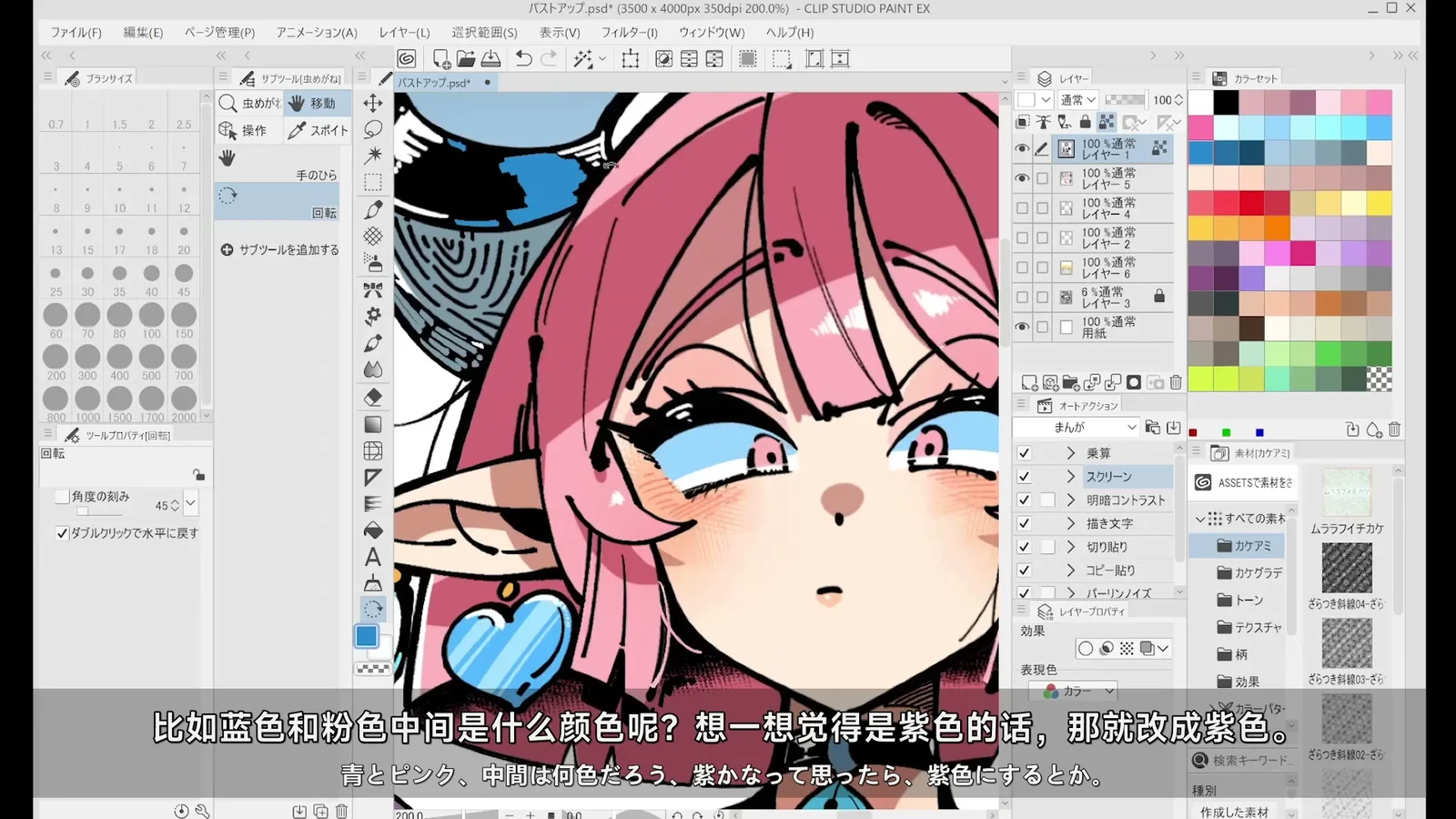Select the Move Layer tool

[x=373, y=103]
